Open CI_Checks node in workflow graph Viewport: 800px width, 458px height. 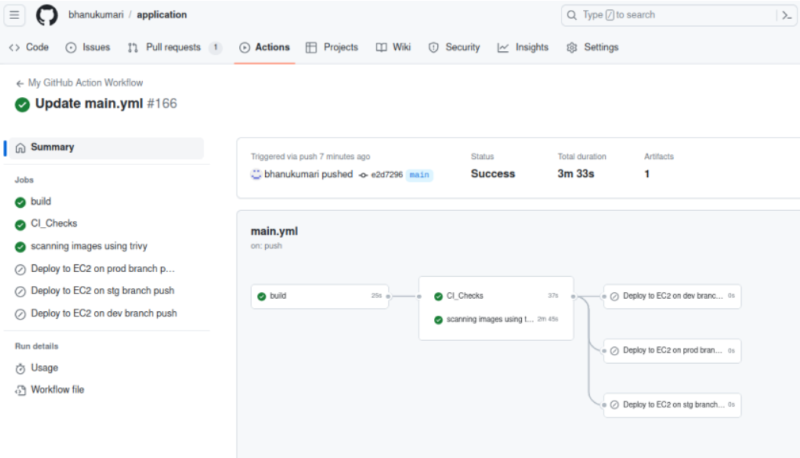click(x=496, y=296)
